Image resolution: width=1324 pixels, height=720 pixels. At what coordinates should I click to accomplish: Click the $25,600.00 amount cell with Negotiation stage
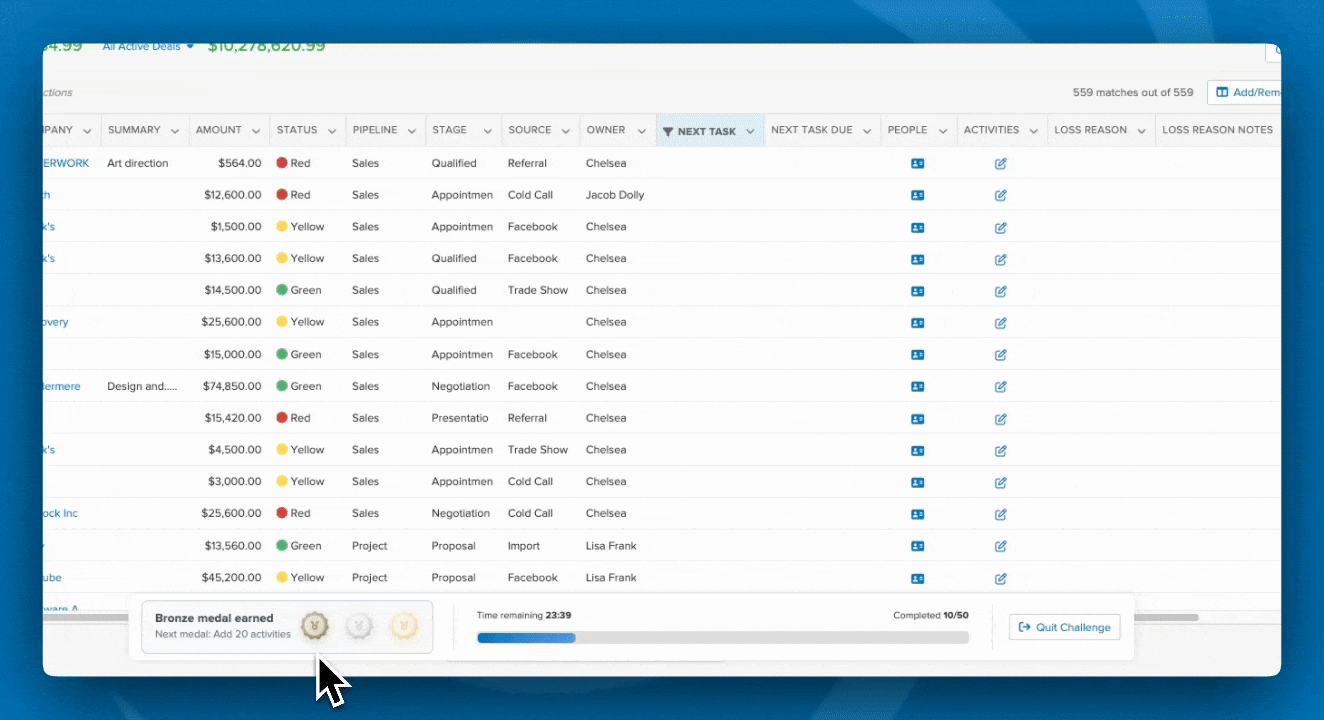point(231,513)
